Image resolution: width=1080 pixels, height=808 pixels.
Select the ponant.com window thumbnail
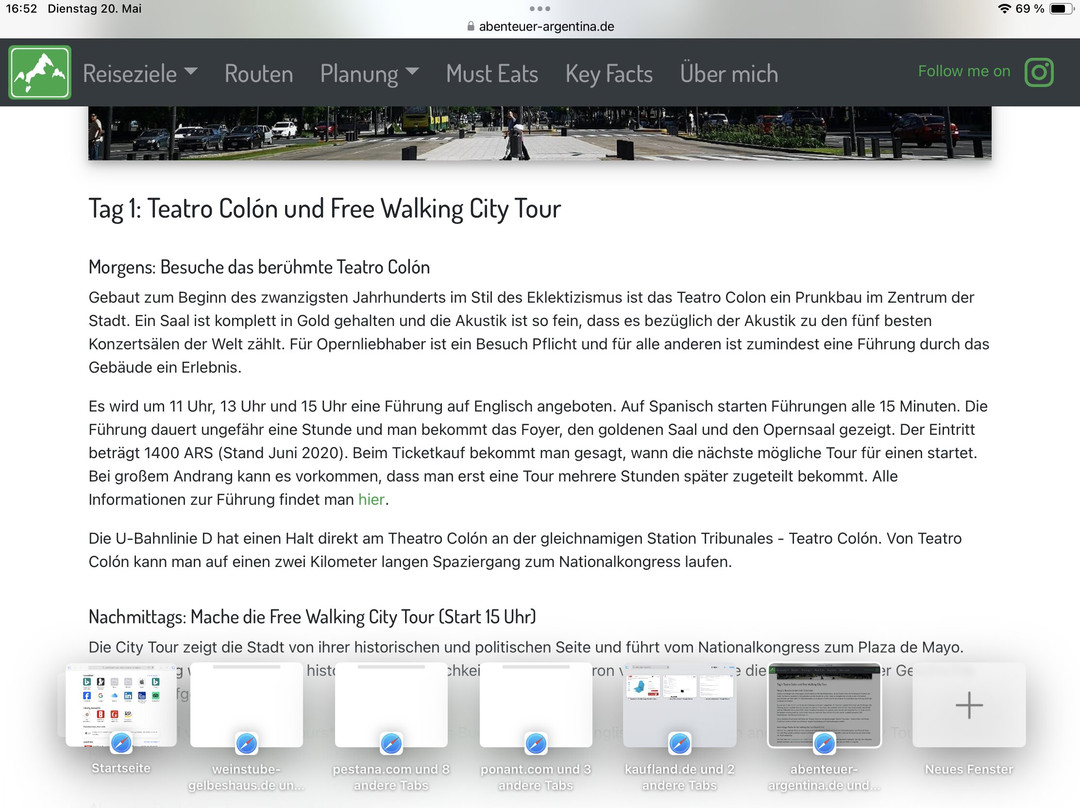tap(536, 703)
